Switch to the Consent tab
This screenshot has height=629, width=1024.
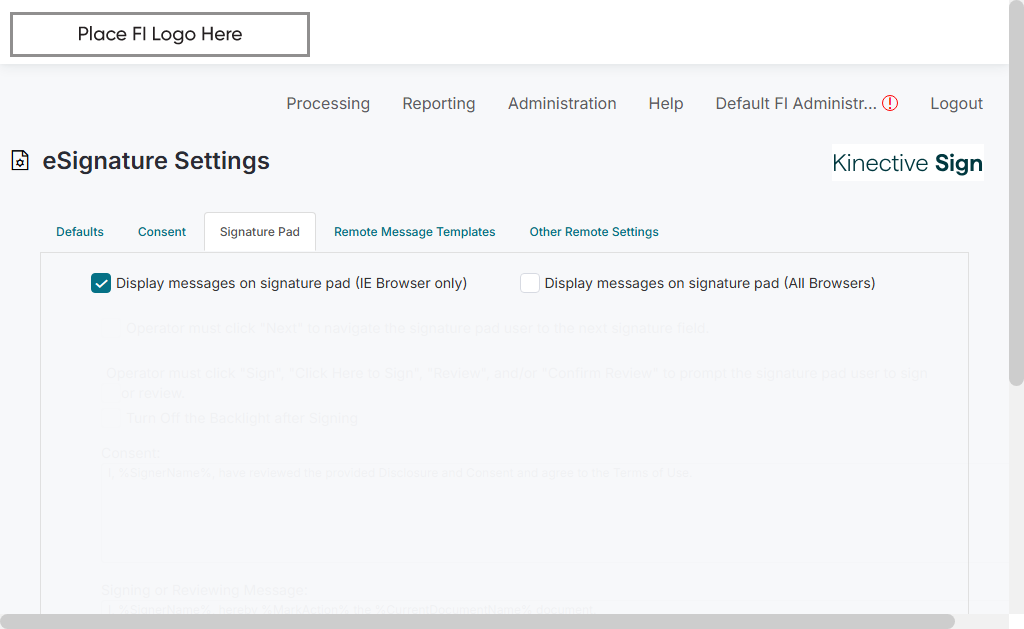click(162, 232)
